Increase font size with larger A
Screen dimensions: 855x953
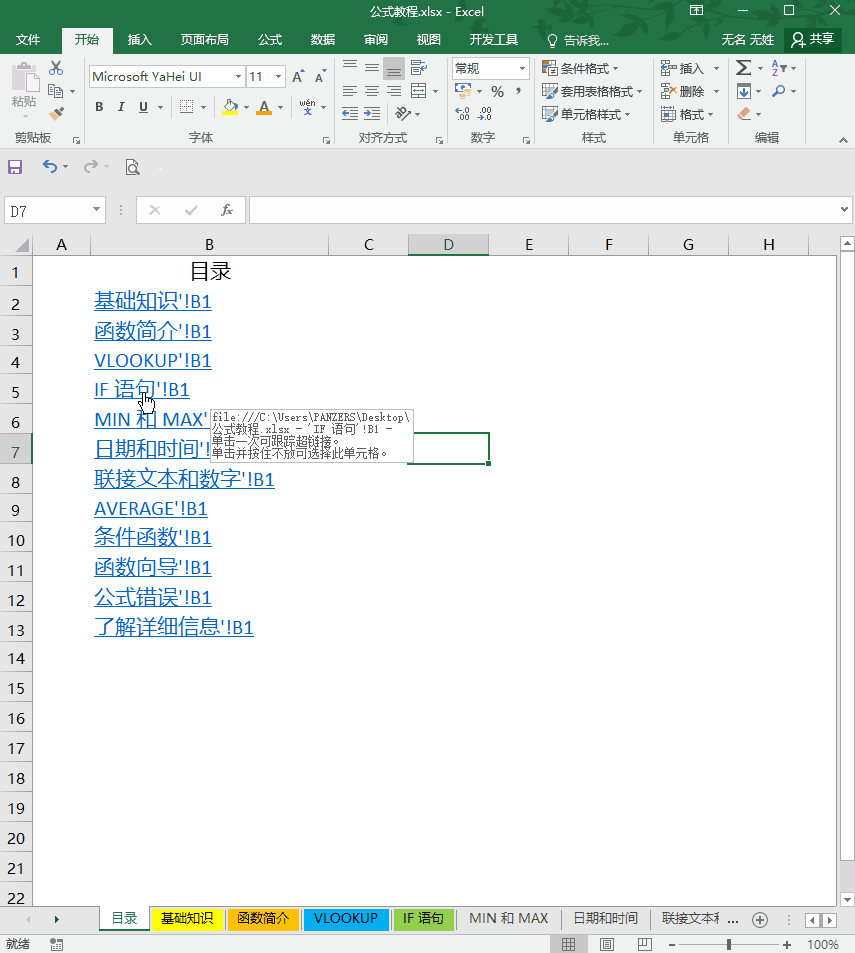pyautogui.click(x=298, y=77)
